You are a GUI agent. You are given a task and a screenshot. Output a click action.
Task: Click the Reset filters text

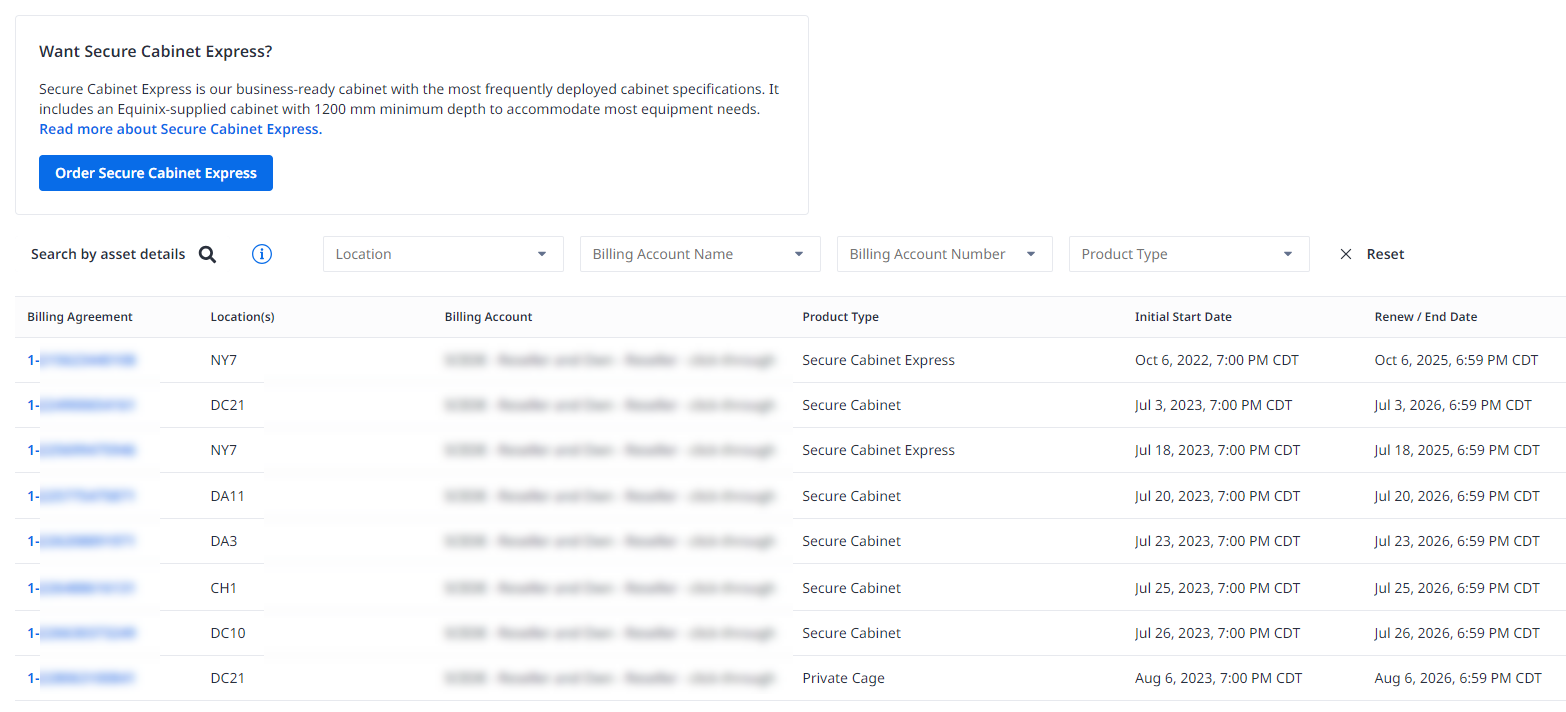(x=1385, y=254)
